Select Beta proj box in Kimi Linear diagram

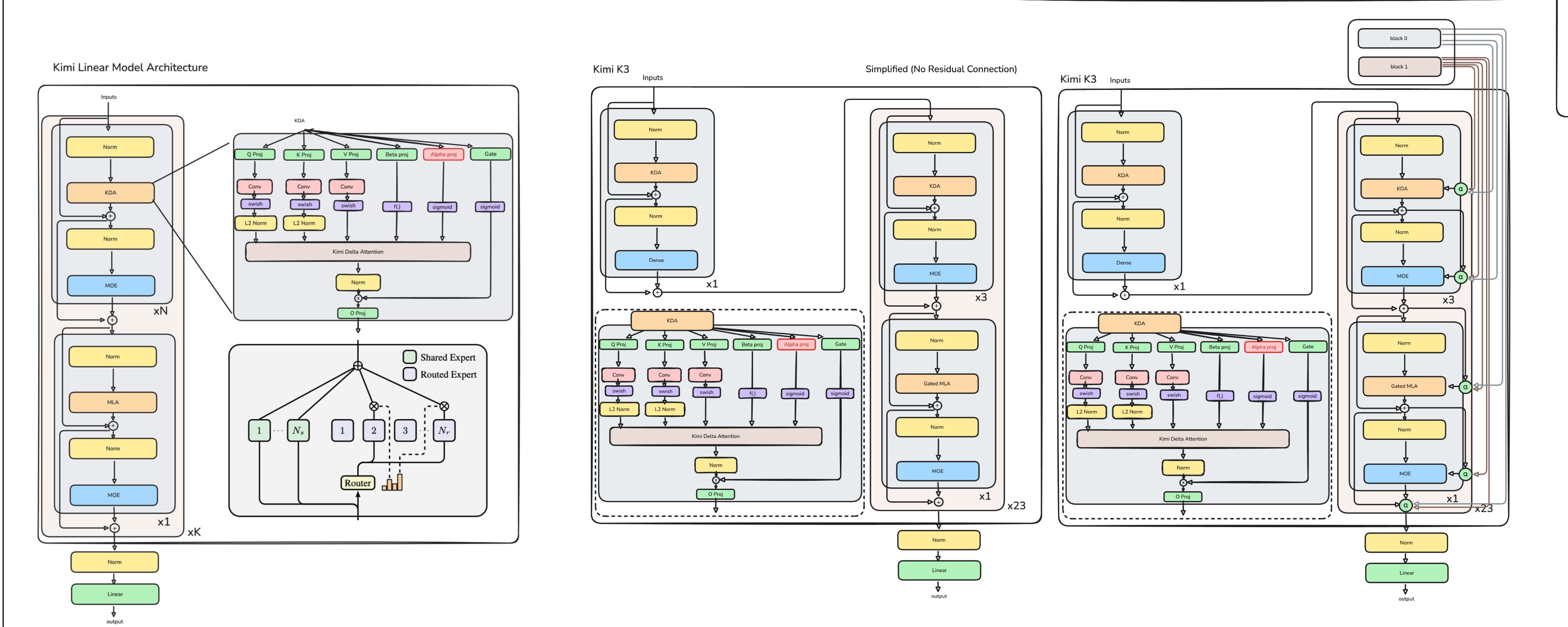click(397, 155)
